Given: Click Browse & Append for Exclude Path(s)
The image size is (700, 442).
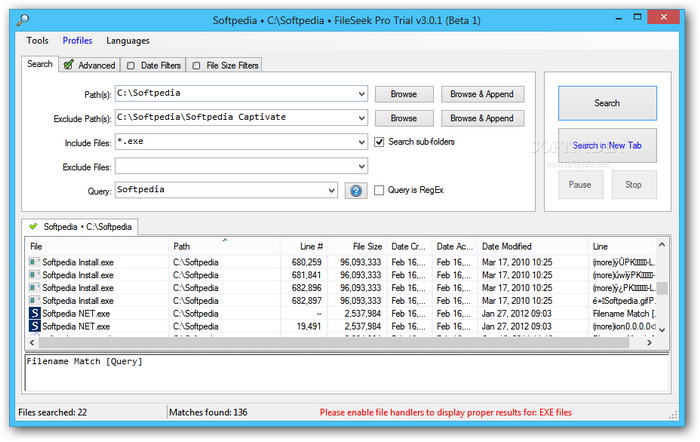Looking at the screenshot, I should tap(482, 118).
